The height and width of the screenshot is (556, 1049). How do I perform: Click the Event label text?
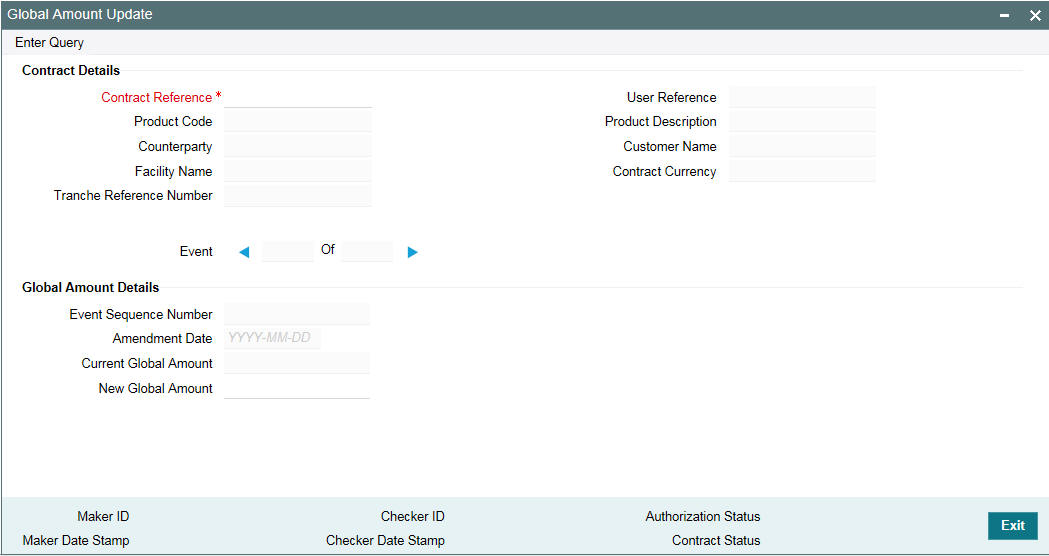point(196,252)
